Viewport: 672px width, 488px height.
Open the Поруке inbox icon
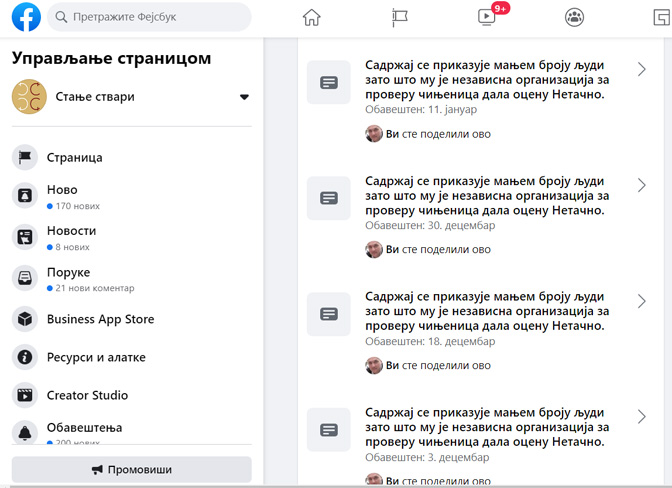point(25,278)
